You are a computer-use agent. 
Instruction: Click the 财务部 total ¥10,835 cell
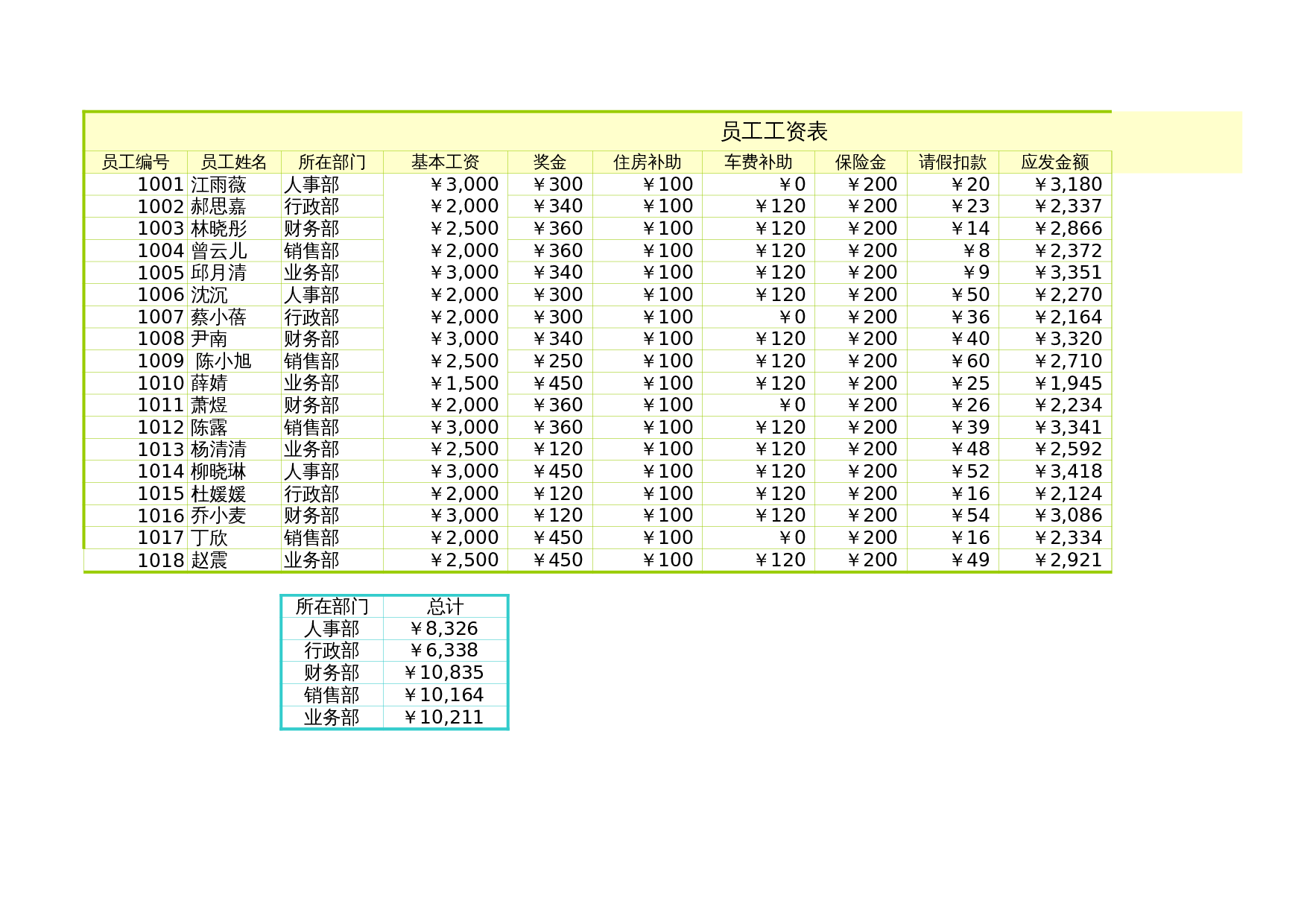[443, 673]
